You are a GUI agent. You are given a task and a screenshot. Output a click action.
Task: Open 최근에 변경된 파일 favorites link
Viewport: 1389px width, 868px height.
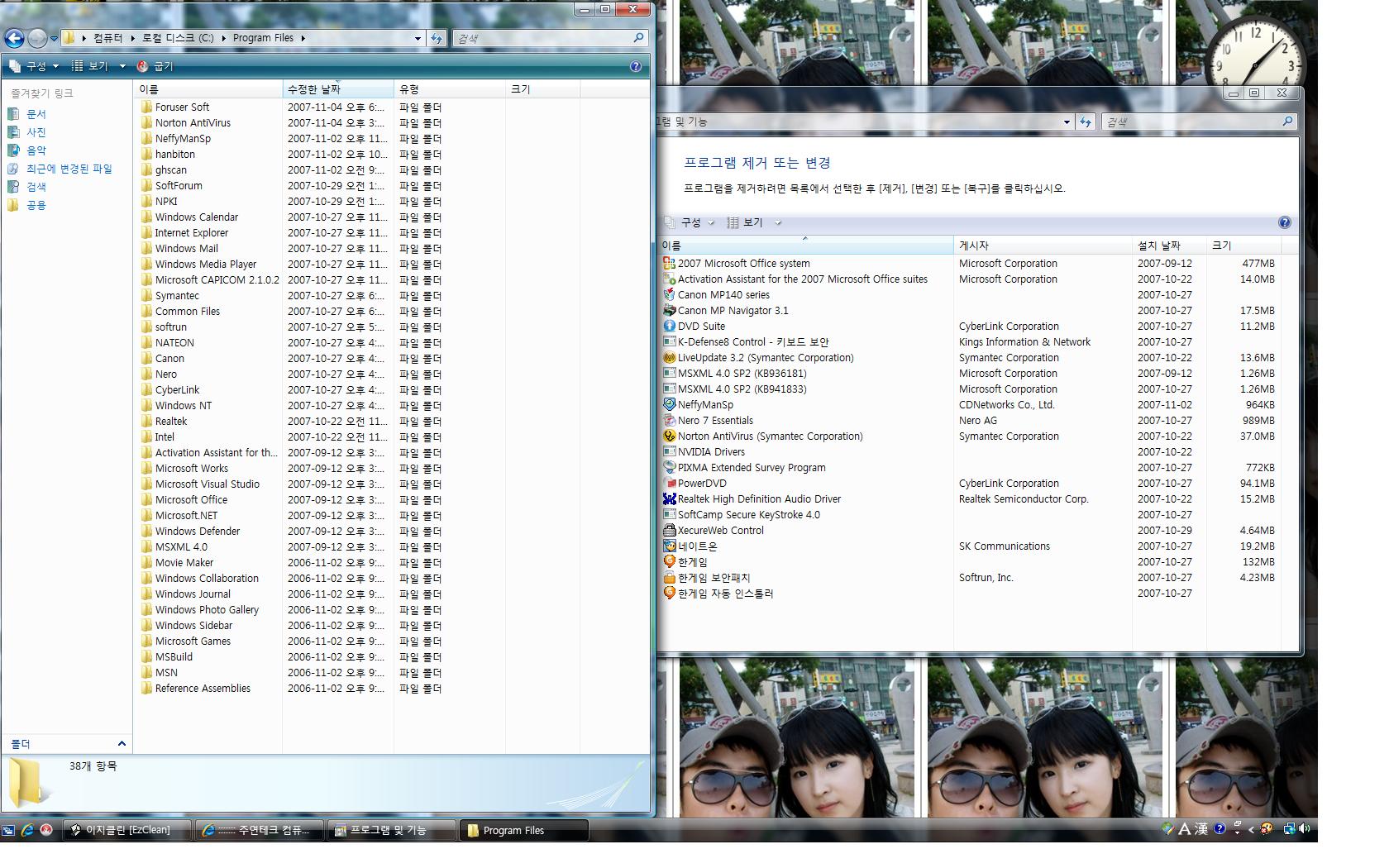69,169
